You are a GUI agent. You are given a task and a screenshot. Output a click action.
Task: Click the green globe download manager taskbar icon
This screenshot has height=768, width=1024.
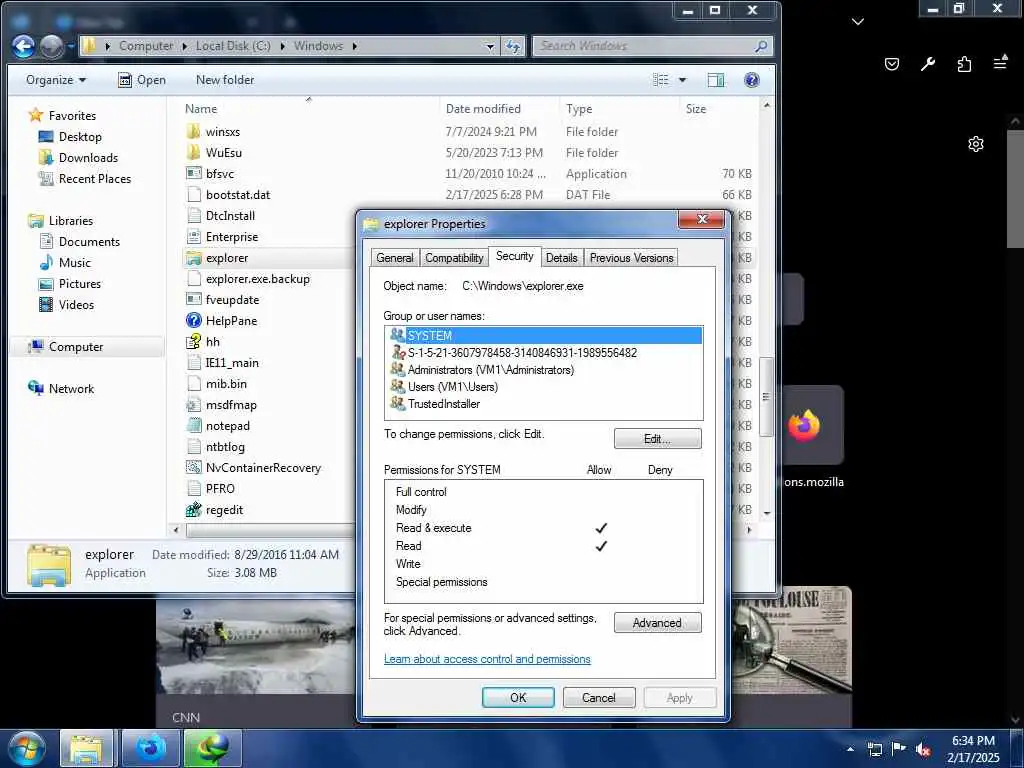213,748
